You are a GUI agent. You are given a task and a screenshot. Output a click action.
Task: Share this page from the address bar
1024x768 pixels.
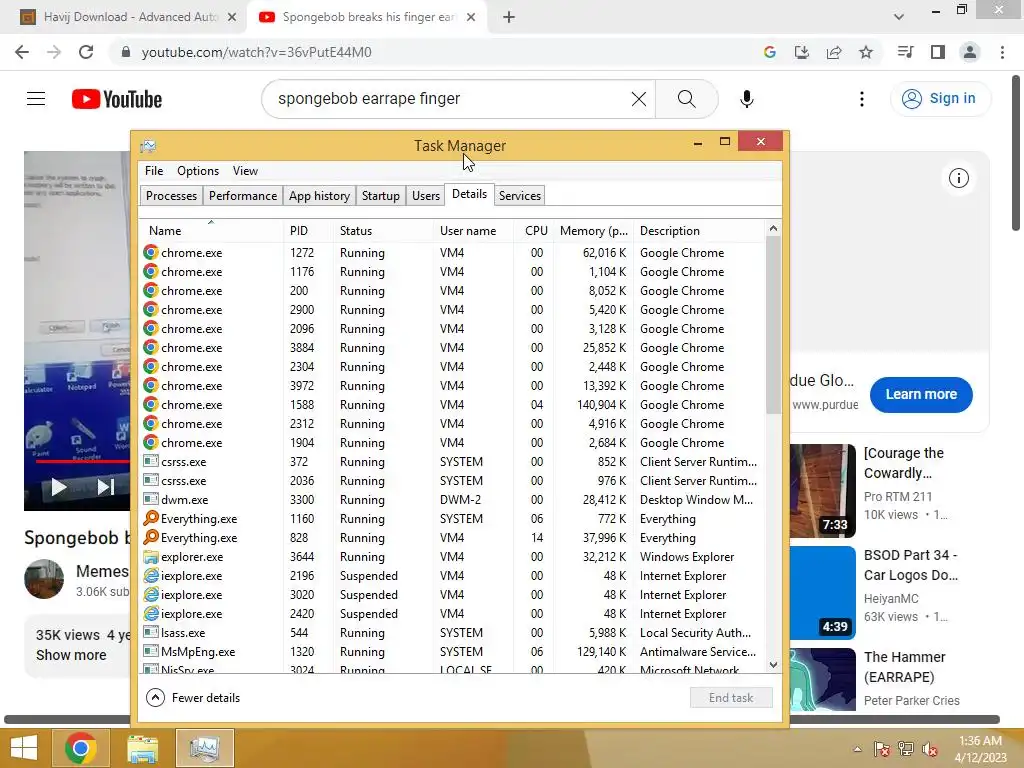(834, 52)
